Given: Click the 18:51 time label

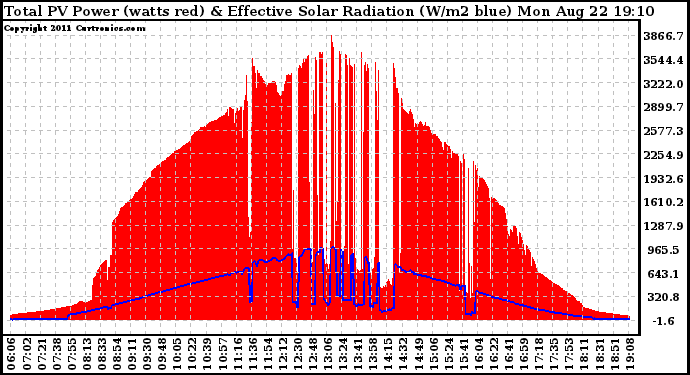Looking at the screenshot, I should 614,354.
